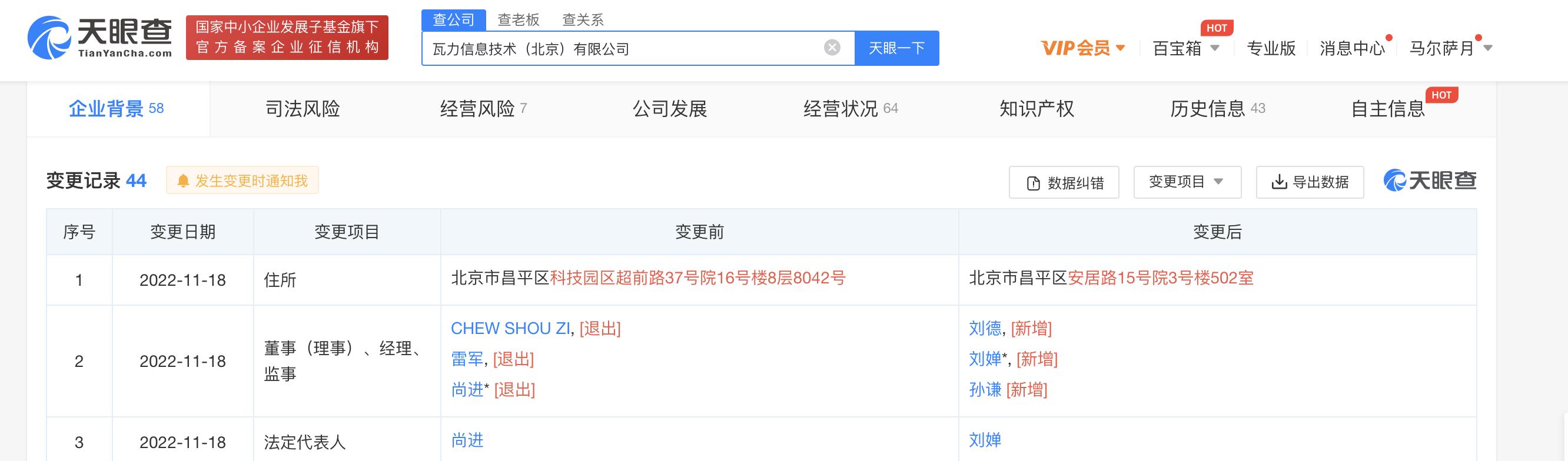Switch to the 查关系 search tab
1568x461 pixels.
583,20
